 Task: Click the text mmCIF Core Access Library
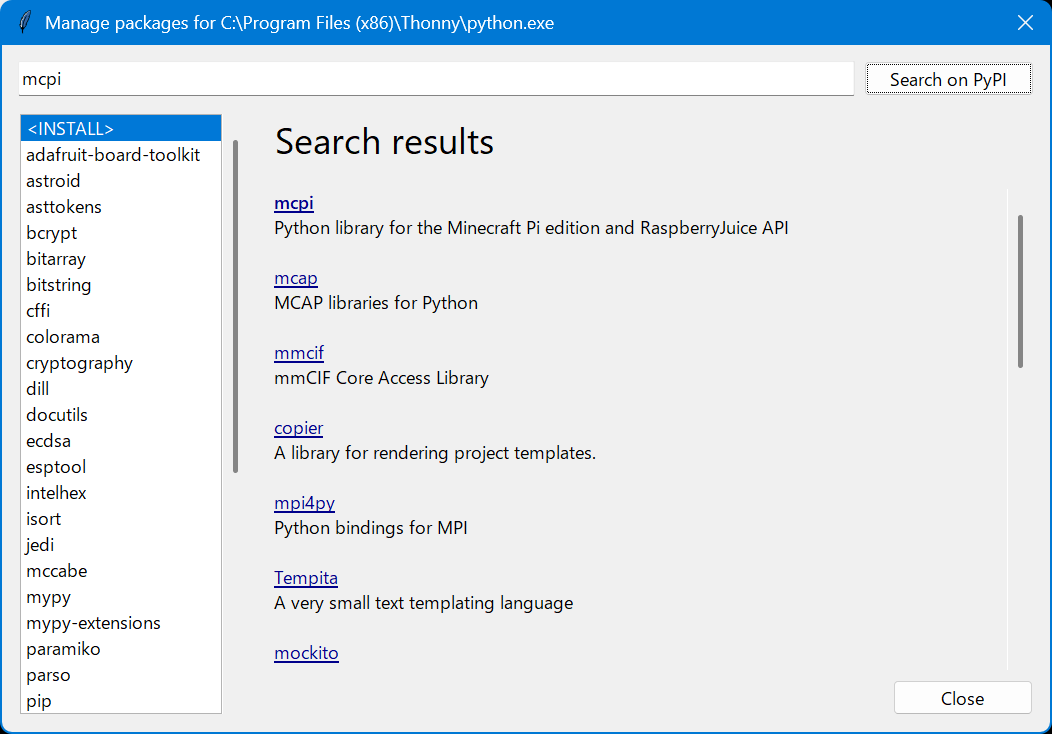pyautogui.click(x=381, y=378)
